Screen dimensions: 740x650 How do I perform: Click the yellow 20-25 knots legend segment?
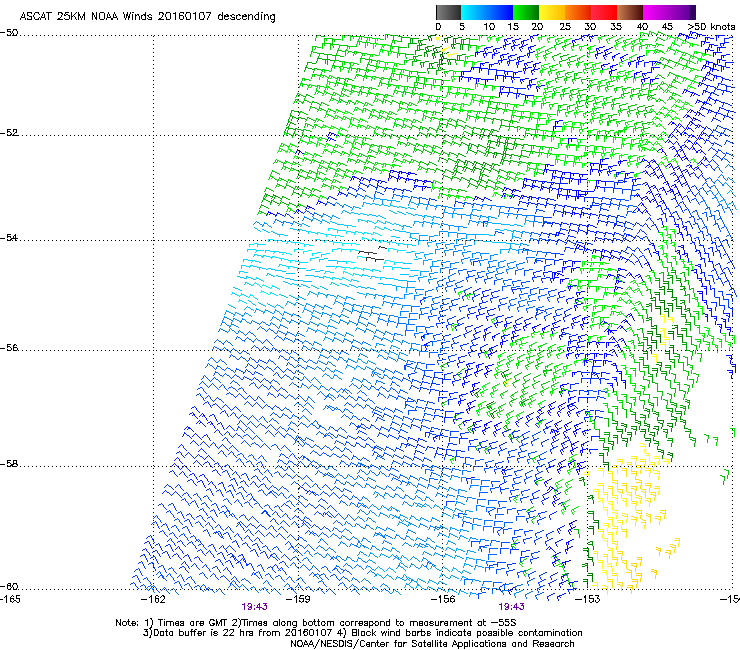[552, 12]
